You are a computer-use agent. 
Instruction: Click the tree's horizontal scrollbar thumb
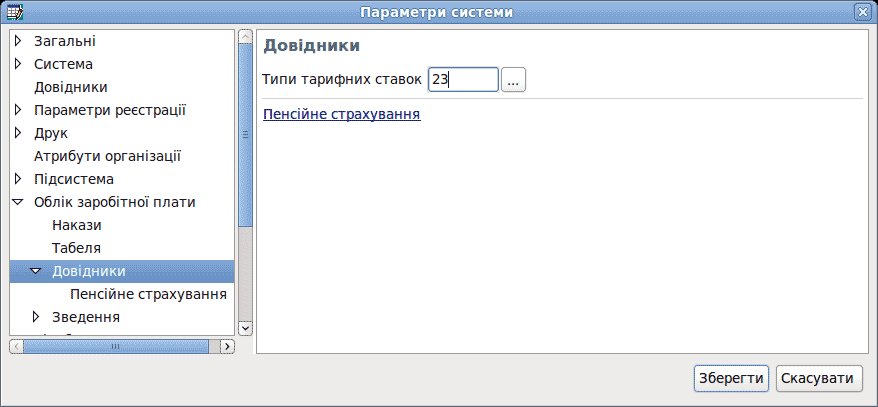pyautogui.click(x=115, y=347)
